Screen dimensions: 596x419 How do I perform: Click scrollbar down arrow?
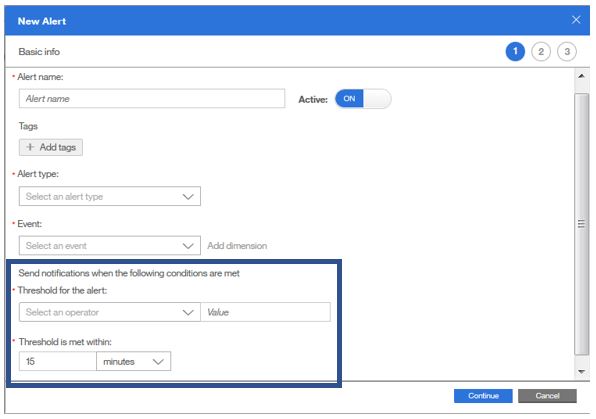pos(581,371)
